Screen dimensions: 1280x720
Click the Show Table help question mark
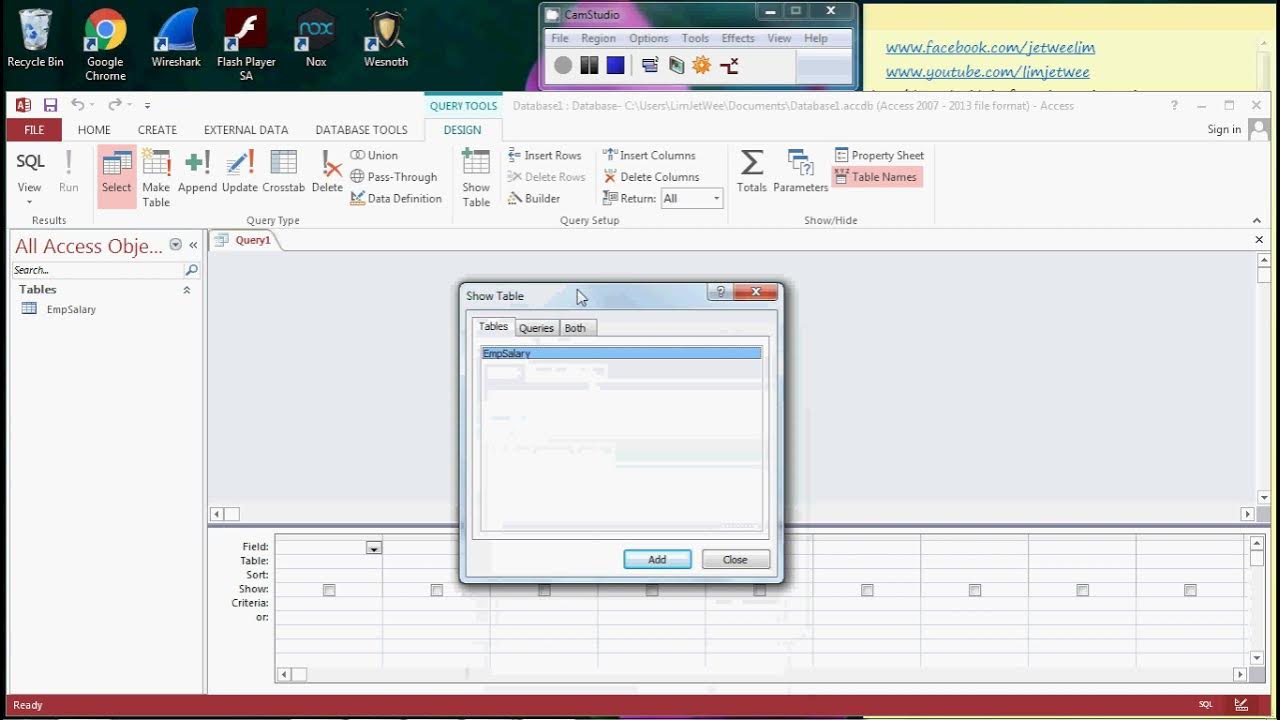tap(720, 292)
